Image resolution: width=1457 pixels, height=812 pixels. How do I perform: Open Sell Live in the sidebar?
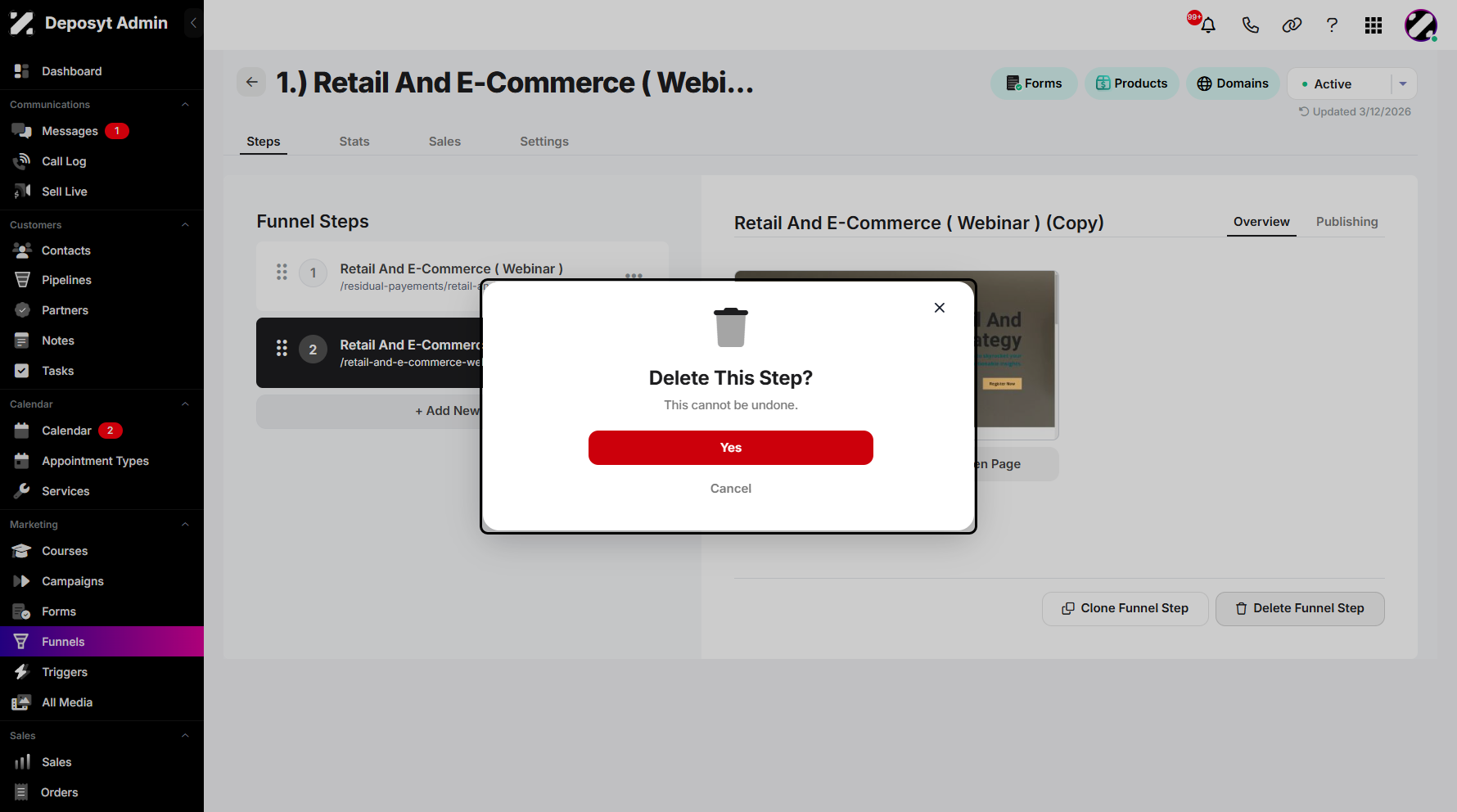tap(101, 192)
